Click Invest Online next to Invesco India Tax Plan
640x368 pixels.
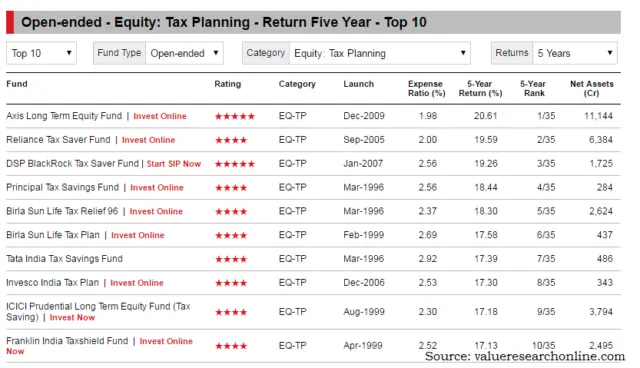click(x=137, y=283)
